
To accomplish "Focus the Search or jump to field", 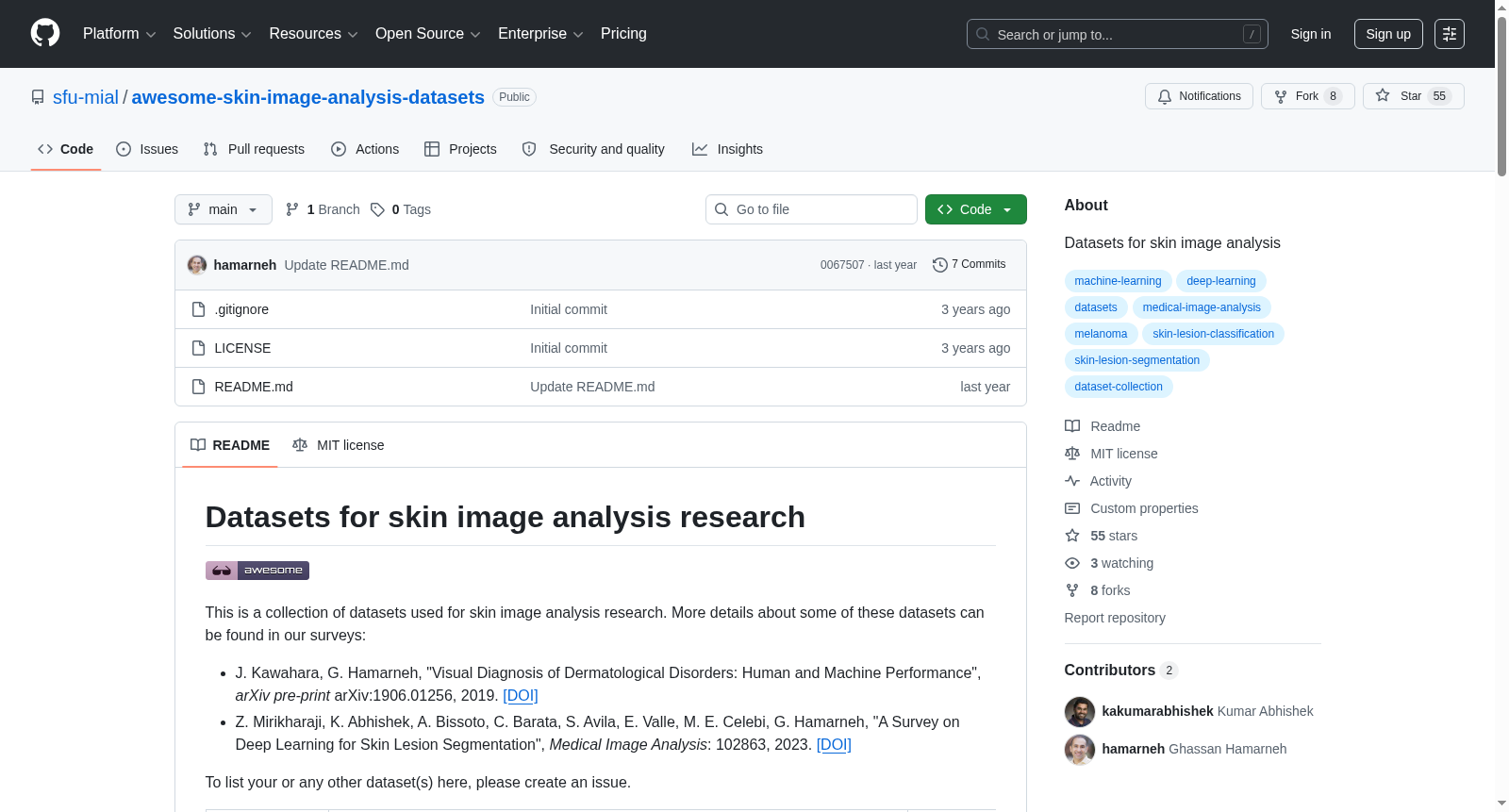I will point(1118,34).
